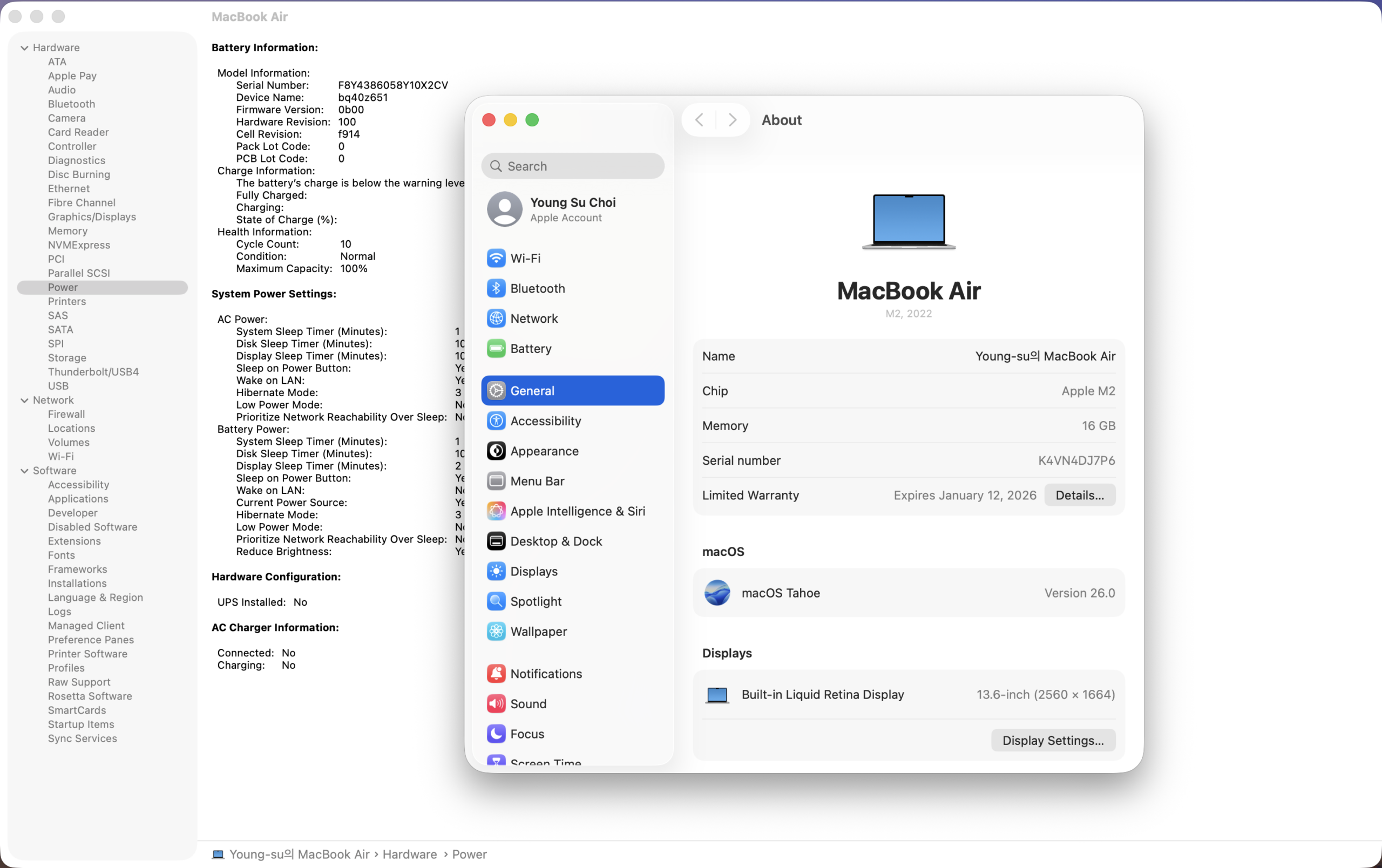
Task: Collapse the Software section
Action: click(24, 470)
